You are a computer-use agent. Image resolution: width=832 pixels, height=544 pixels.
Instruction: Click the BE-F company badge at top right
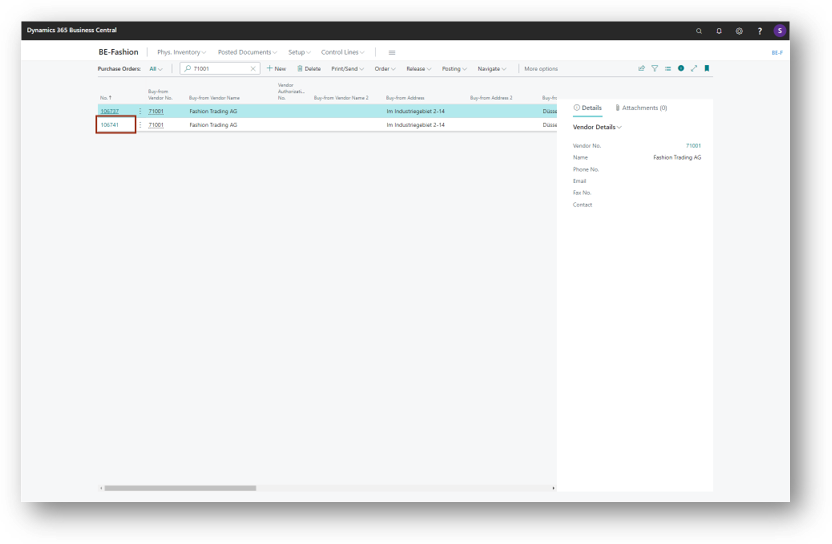coord(777,53)
